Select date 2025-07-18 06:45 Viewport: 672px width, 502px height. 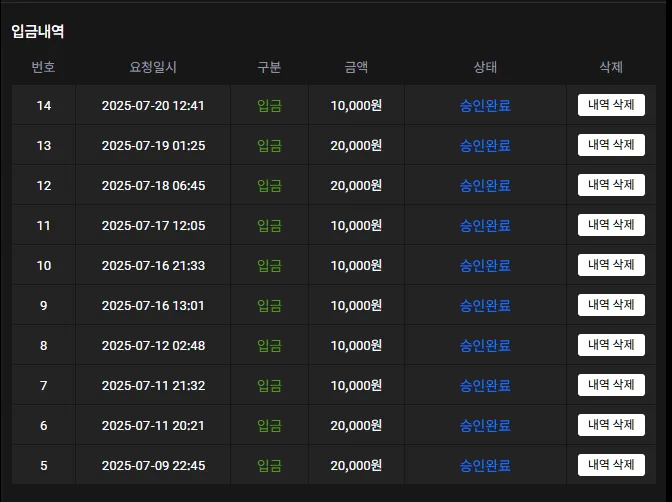coord(153,186)
